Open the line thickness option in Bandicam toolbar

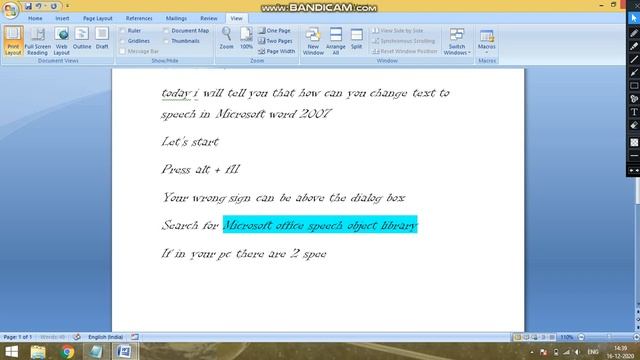point(634,156)
